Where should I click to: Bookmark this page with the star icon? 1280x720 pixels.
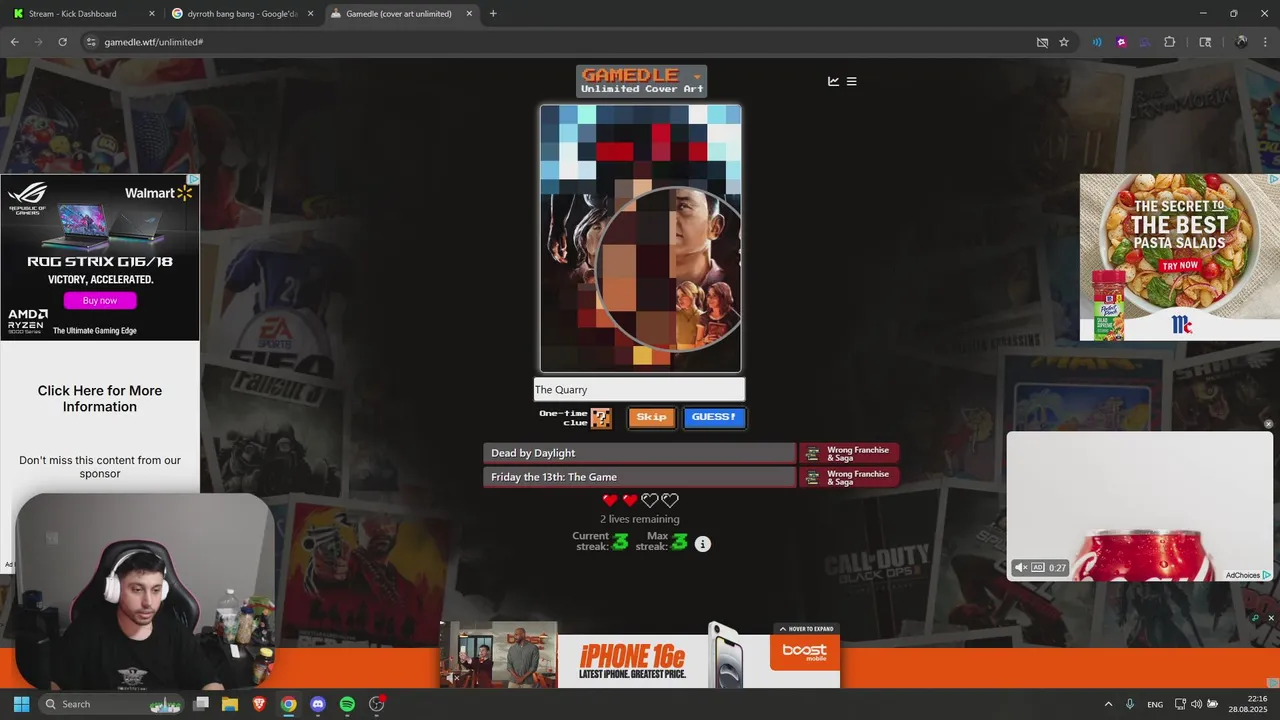click(1064, 42)
